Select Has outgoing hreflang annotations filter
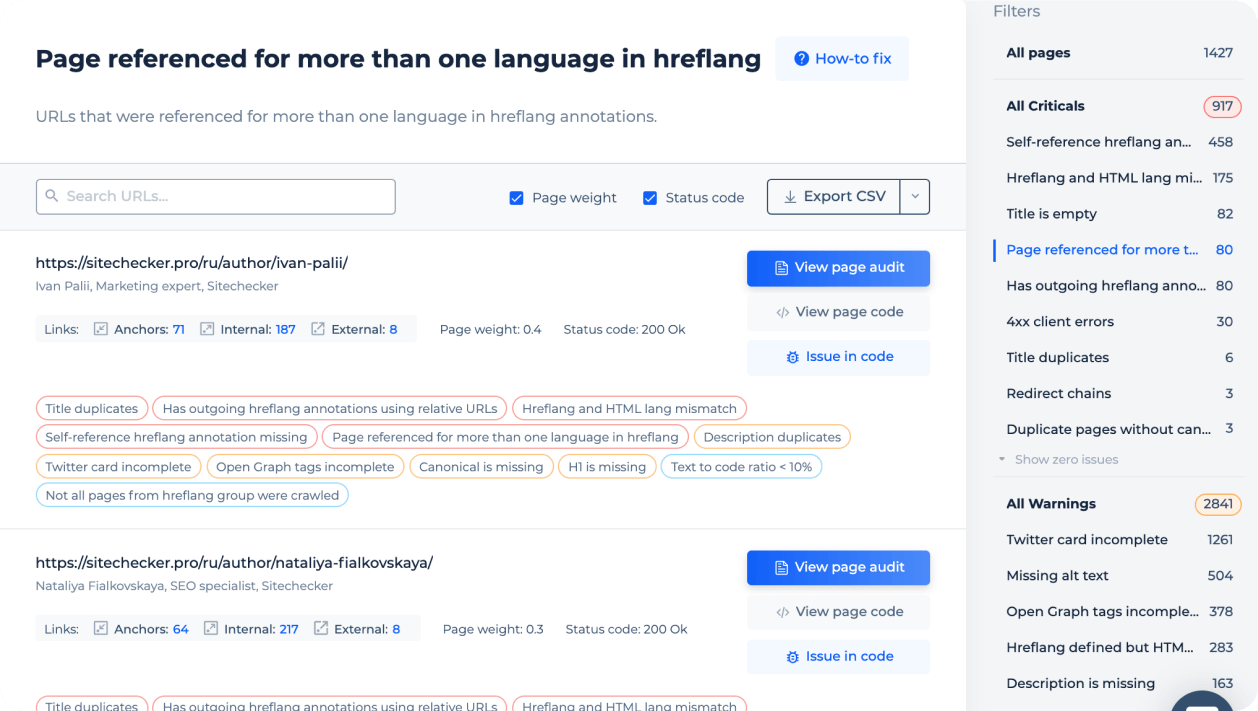 (x=1119, y=286)
